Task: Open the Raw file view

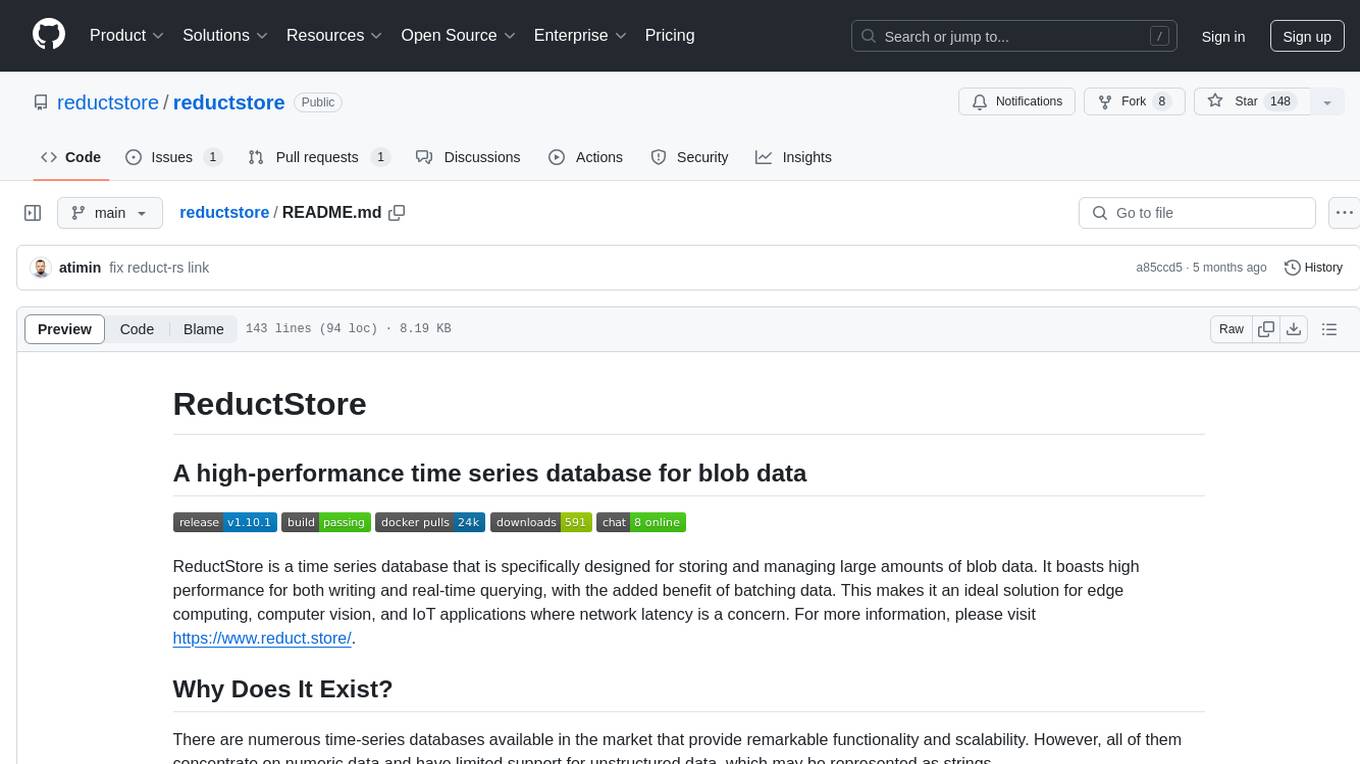Action: (1231, 329)
